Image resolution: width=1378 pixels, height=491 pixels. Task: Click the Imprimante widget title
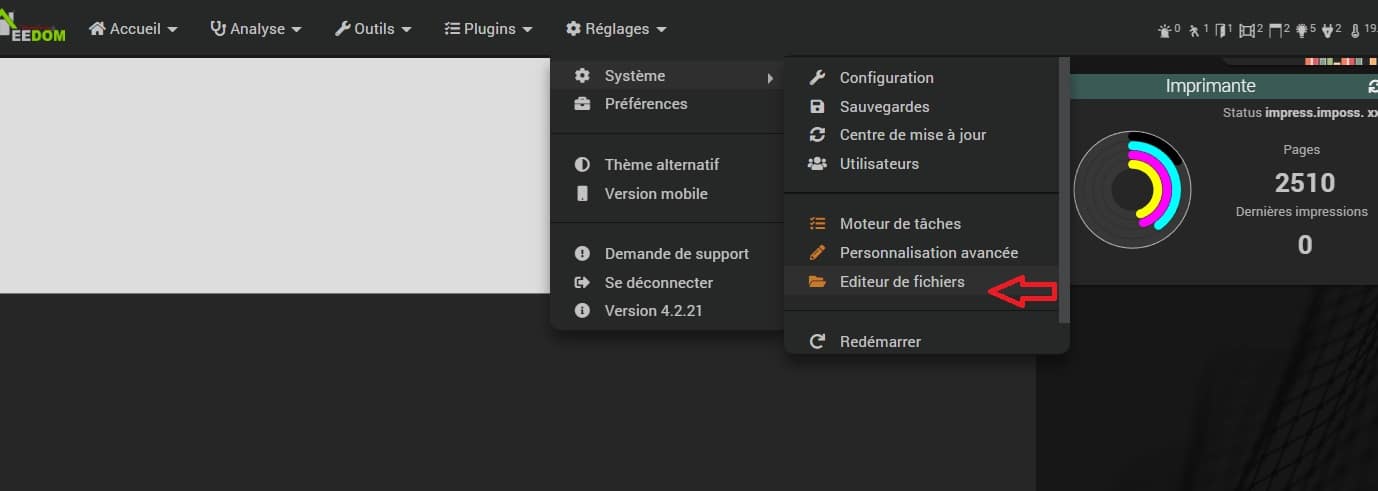click(1210, 86)
